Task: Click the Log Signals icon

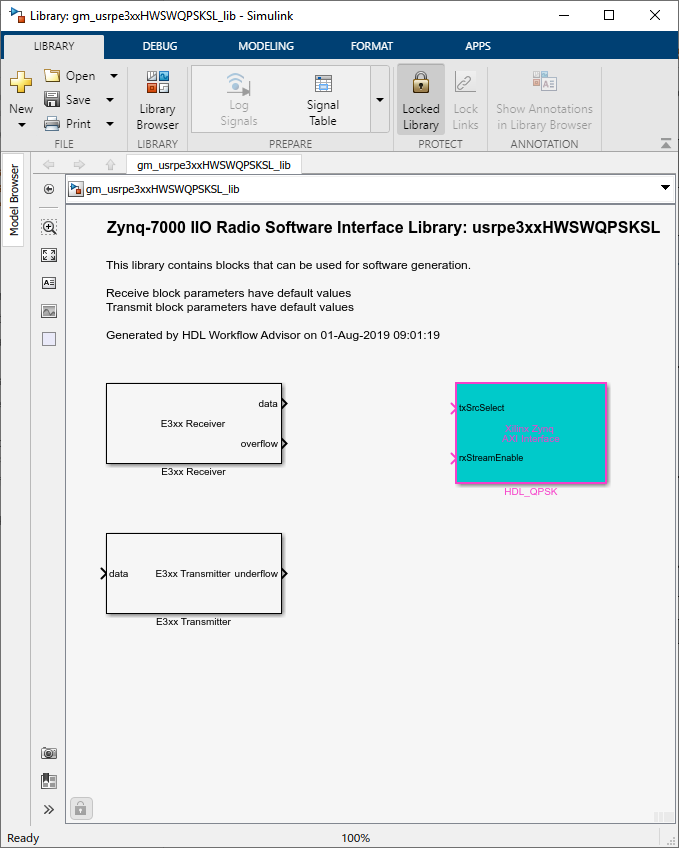Action: (238, 84)
